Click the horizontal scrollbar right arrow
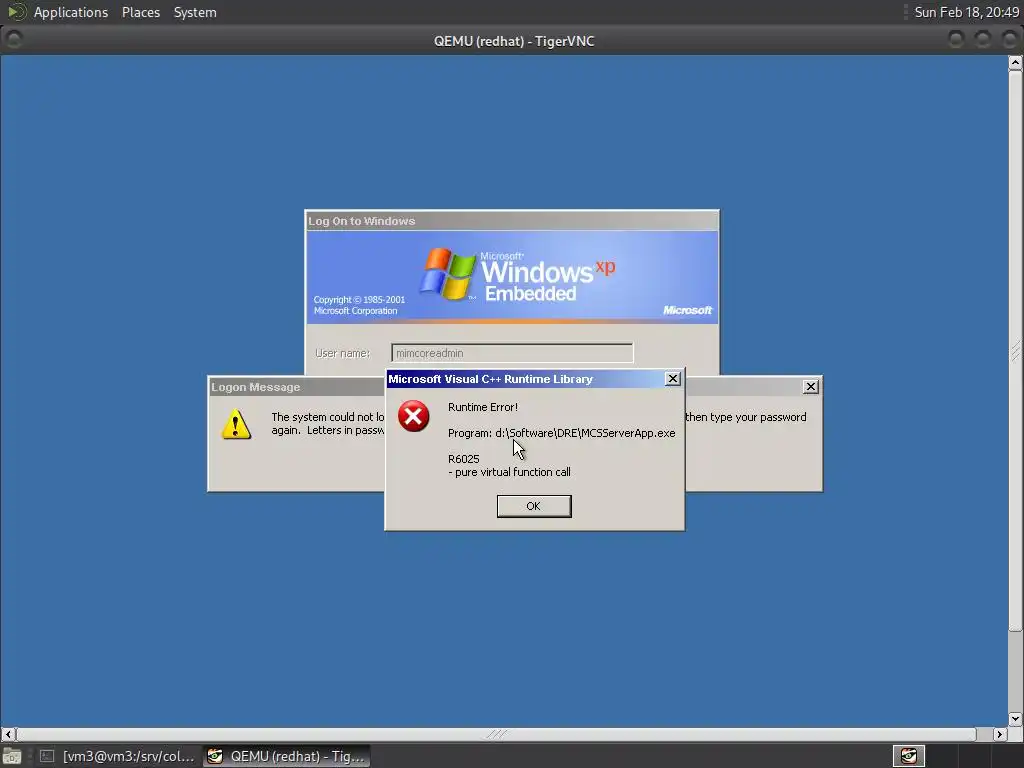 999,734
